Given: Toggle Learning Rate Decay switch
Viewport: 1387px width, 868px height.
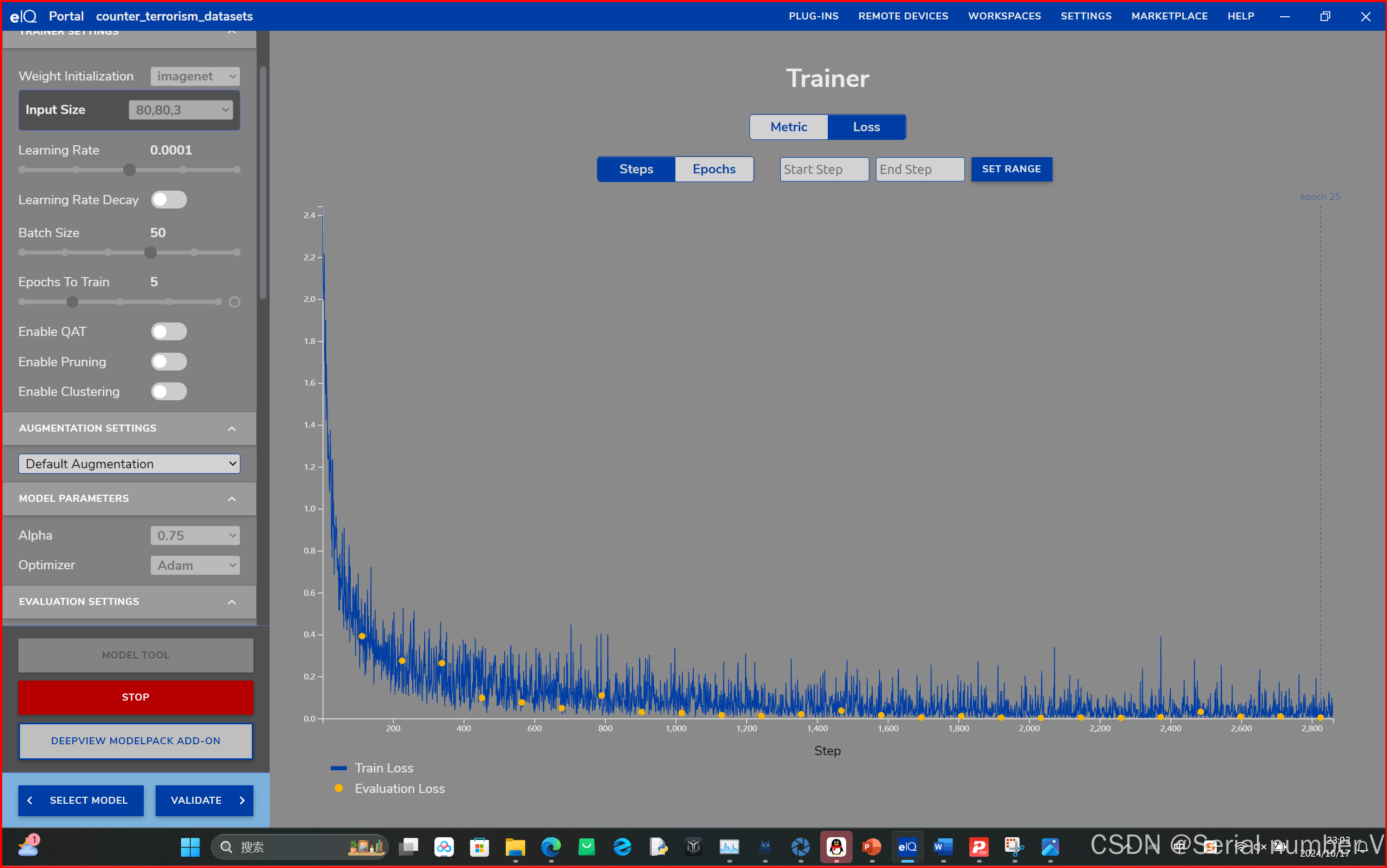Looking at the screenshot, I should pos(169,200).
